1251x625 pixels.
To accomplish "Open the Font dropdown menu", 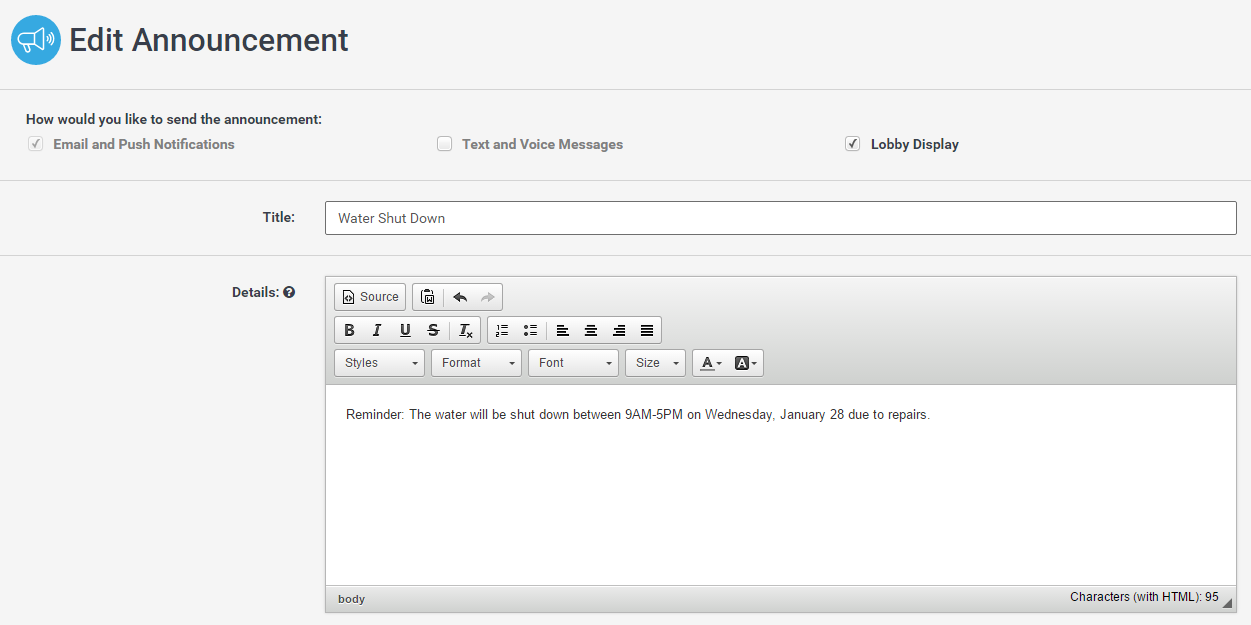I will point(574,363).
